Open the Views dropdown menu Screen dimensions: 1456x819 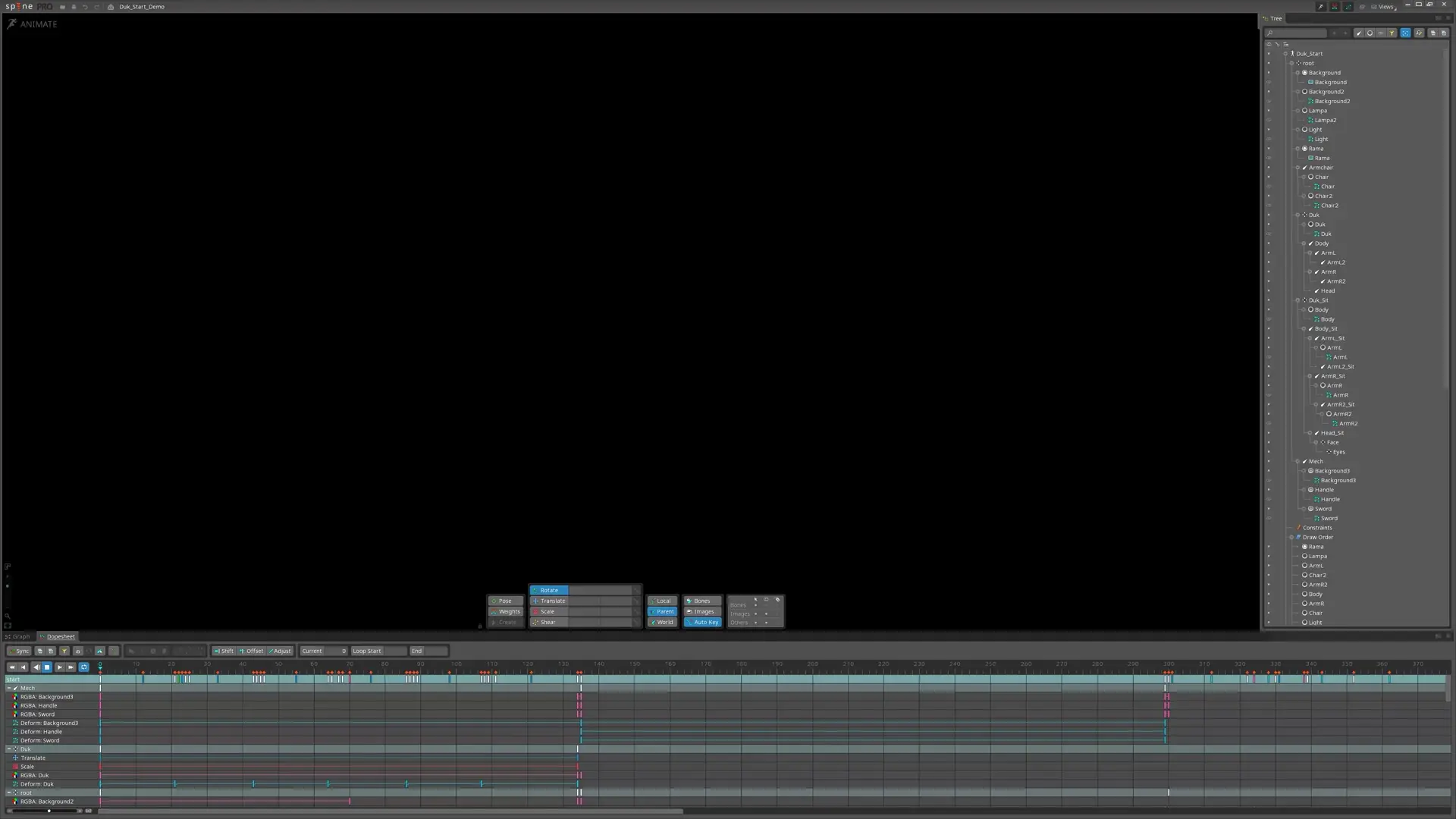[x=1384, y=7]
